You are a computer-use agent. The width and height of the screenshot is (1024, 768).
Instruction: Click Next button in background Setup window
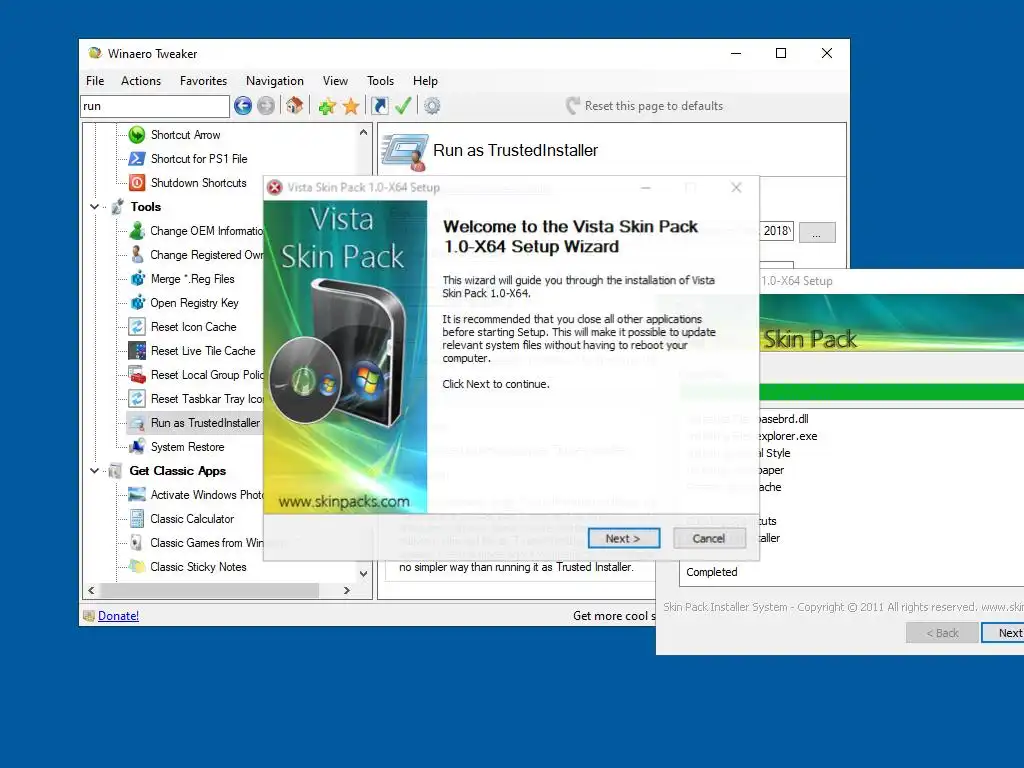(x=1003, y=633)
